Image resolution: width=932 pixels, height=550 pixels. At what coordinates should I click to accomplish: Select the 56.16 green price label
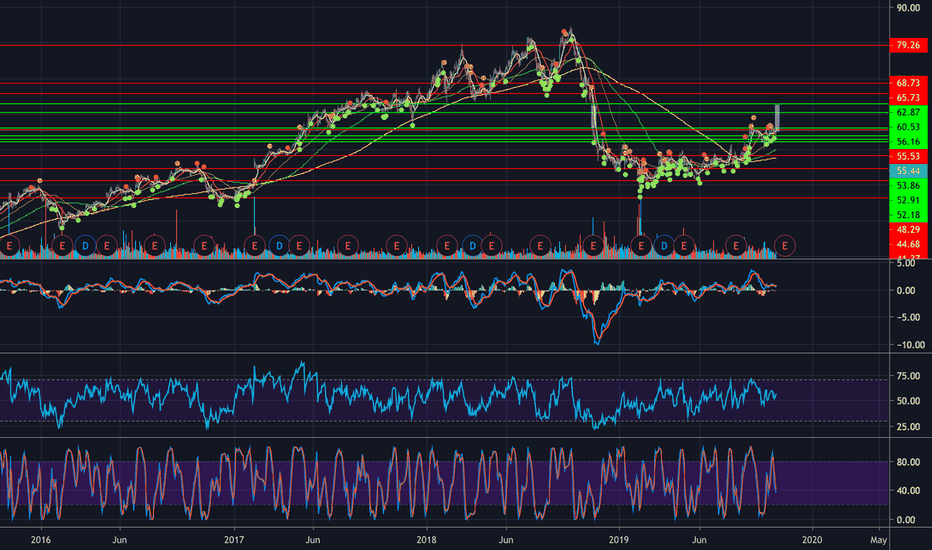click(x=908, y=142)
